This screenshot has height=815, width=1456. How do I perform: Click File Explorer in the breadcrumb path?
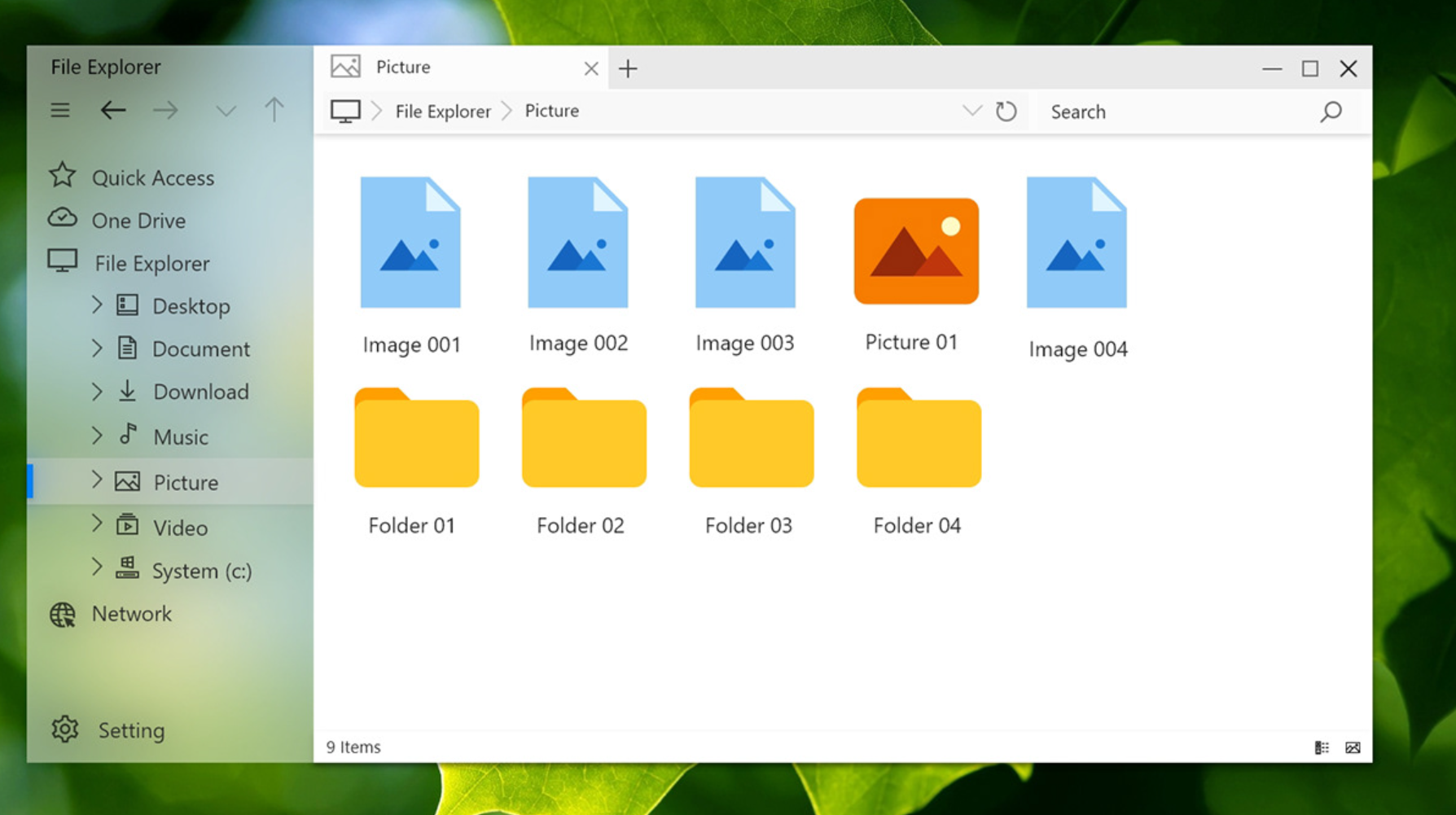tap(443, 112)
